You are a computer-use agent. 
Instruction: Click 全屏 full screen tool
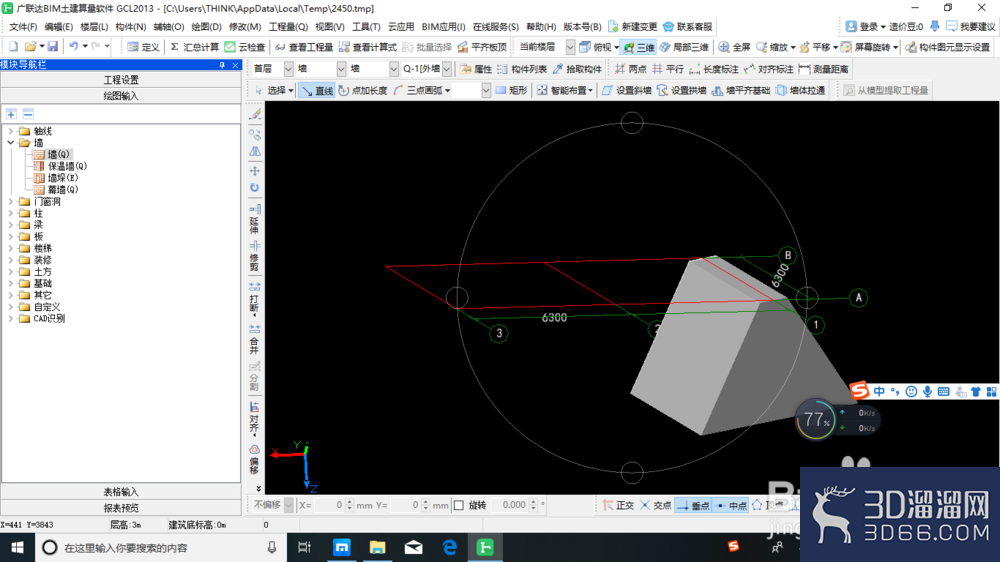(734, 47)
